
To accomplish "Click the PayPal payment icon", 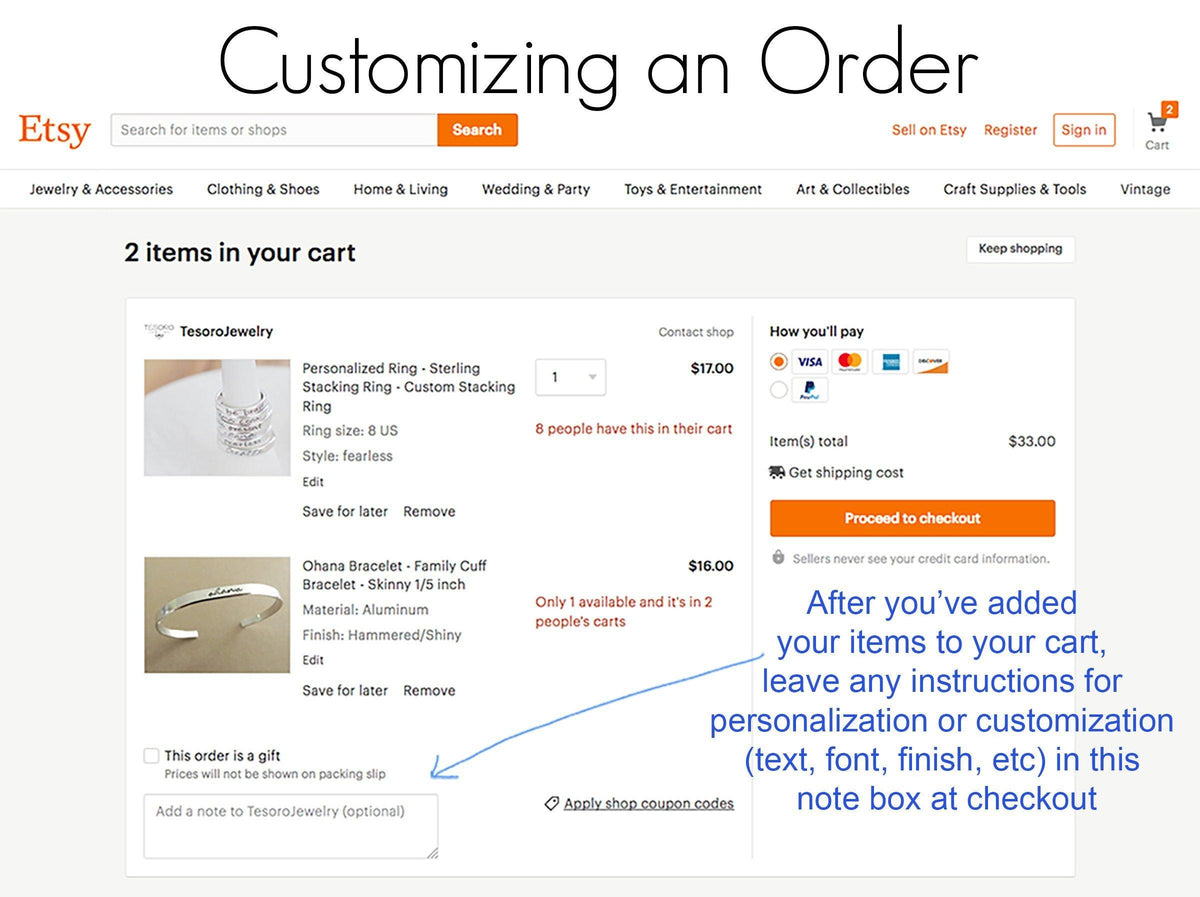I will point(809,391).
